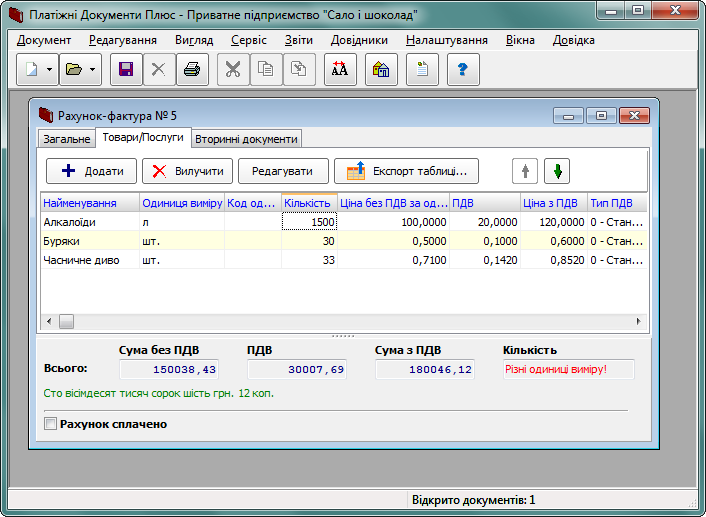Click the Додати button

tap(91, 171)
